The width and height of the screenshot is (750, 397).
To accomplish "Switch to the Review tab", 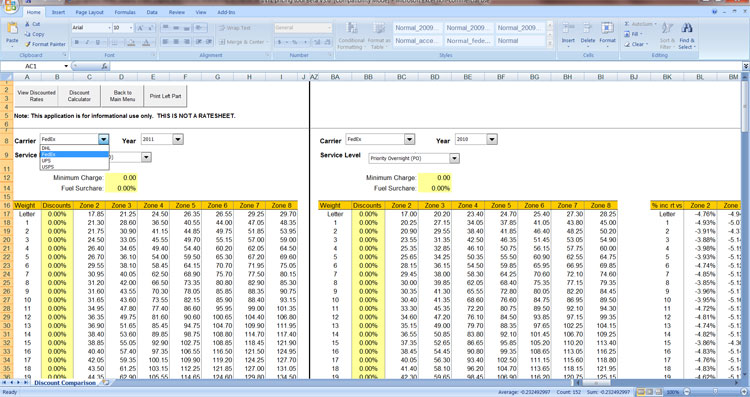I will point(176,12).
